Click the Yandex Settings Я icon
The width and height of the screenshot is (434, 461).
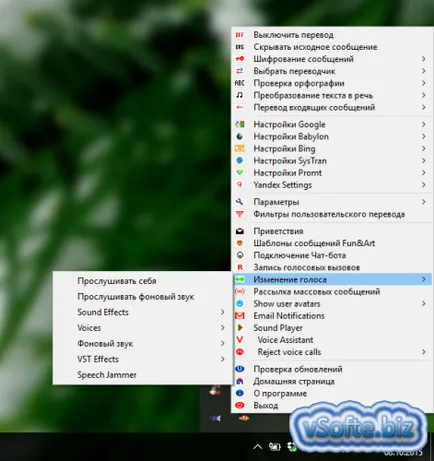pyautogui.click(x=240, y=185)
